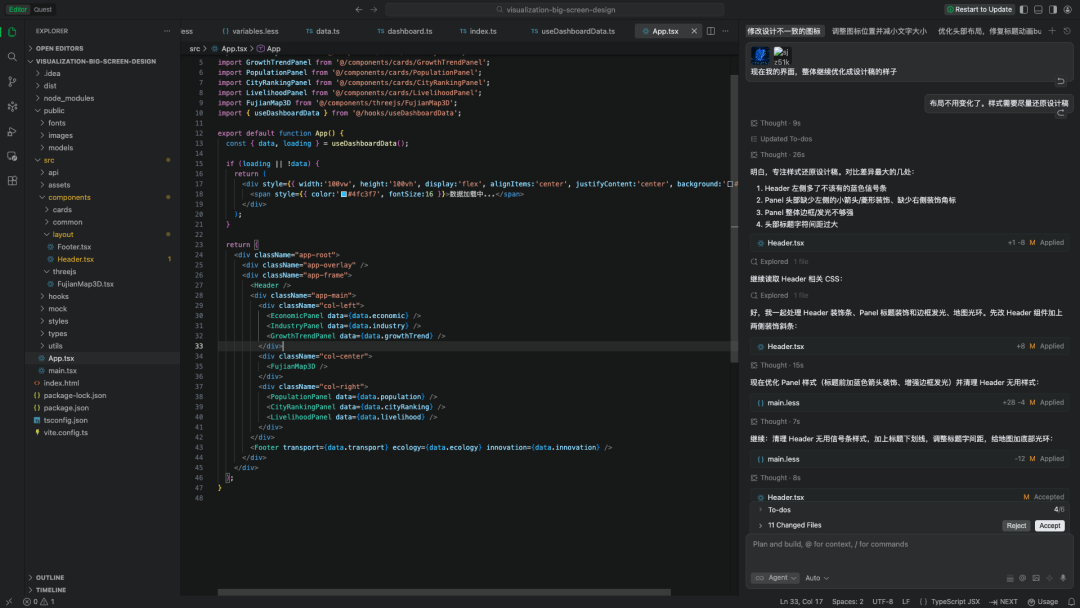Open main.less +28 -4 change entry

[908, 403]
